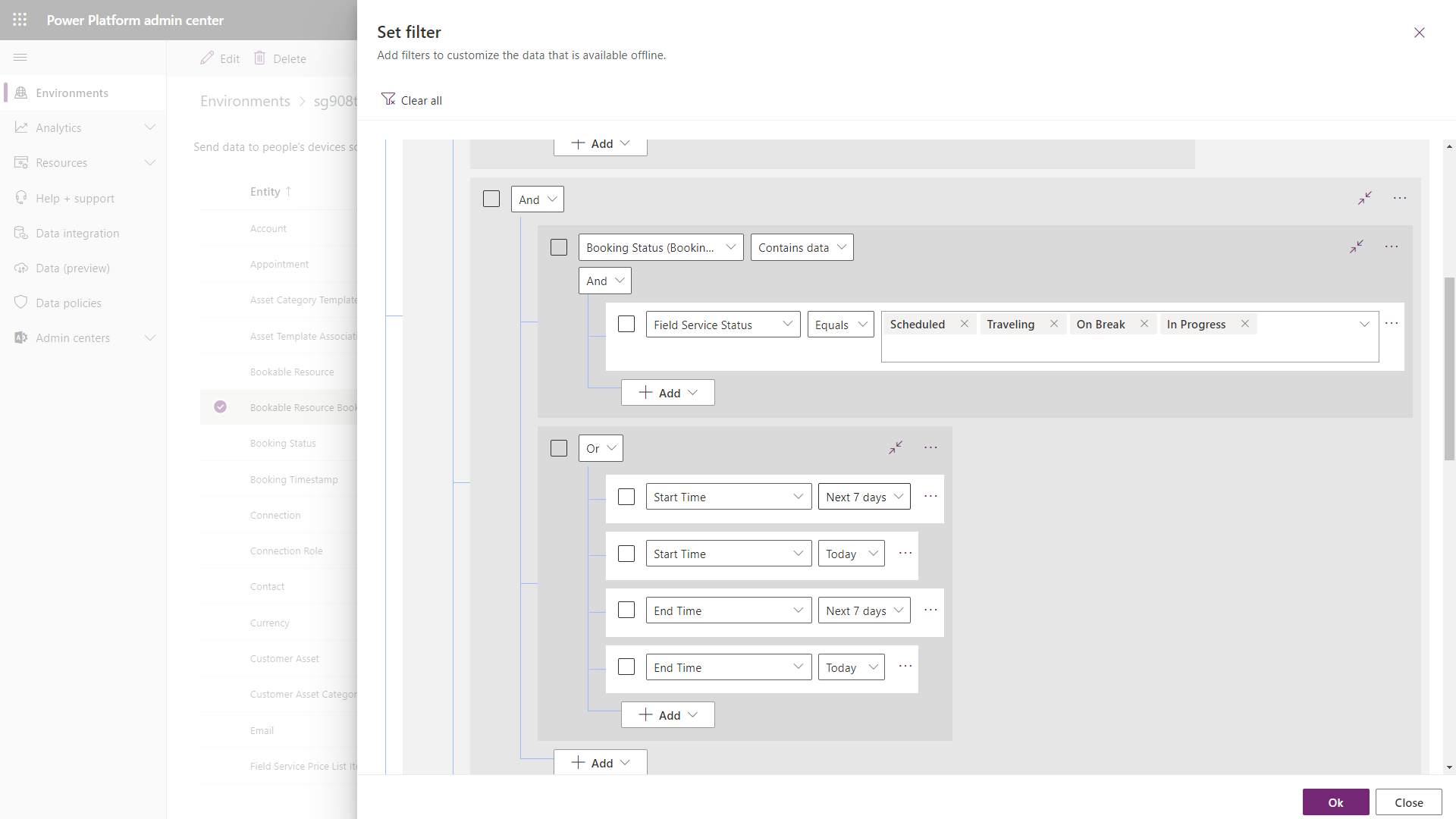1456x819 pixels.
Task: Click the Help + support headset icon
Action: pyautogui.click(x=21, y=198)
